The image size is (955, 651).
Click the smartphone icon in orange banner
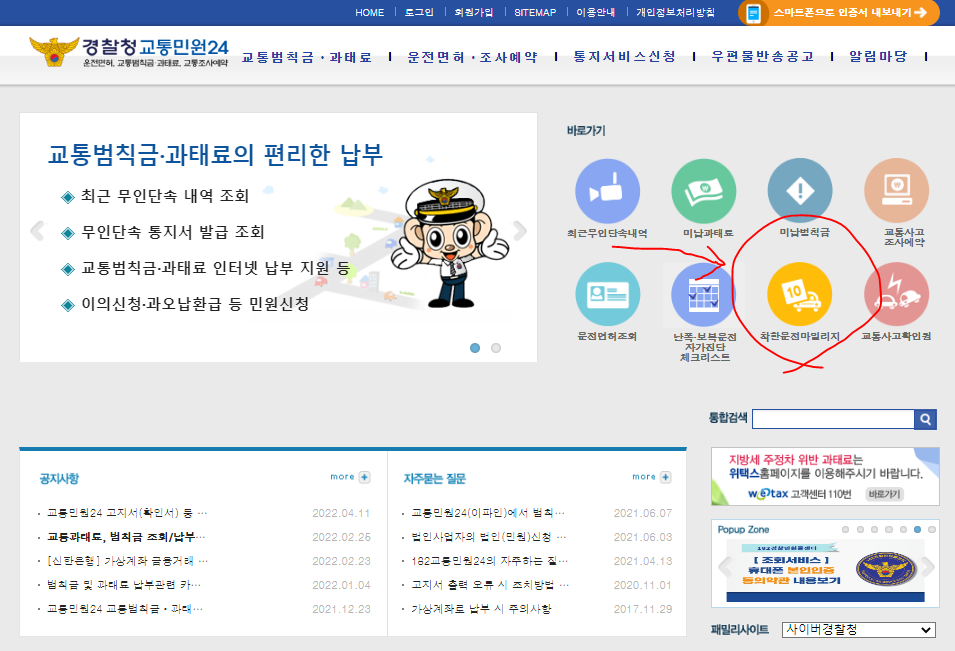[x=753, y=13]
